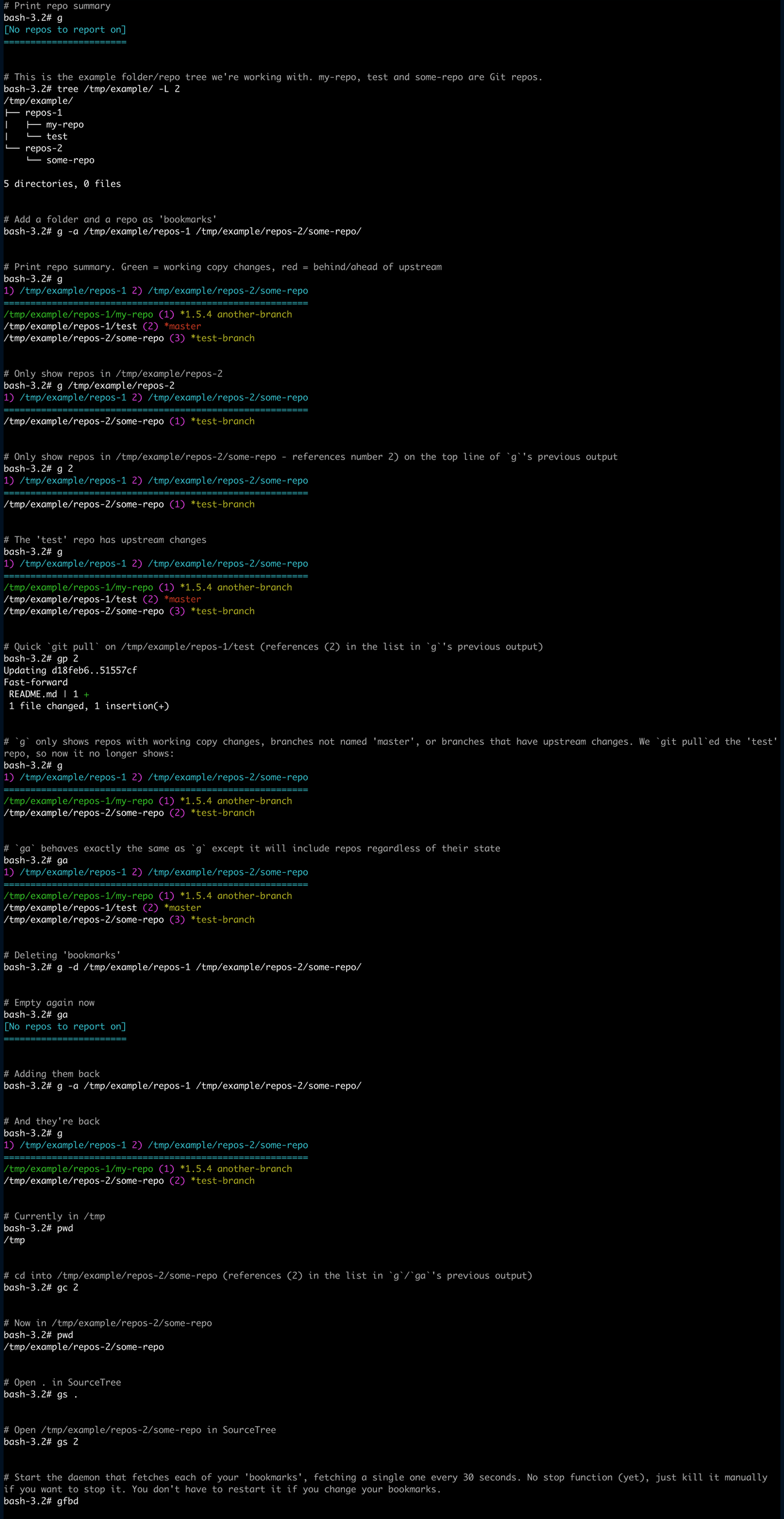The image size is (784, 1519).
Task: Click the tree command line 'tree /tmp/example/ -L 2'
Action: (x=92, y=89)
